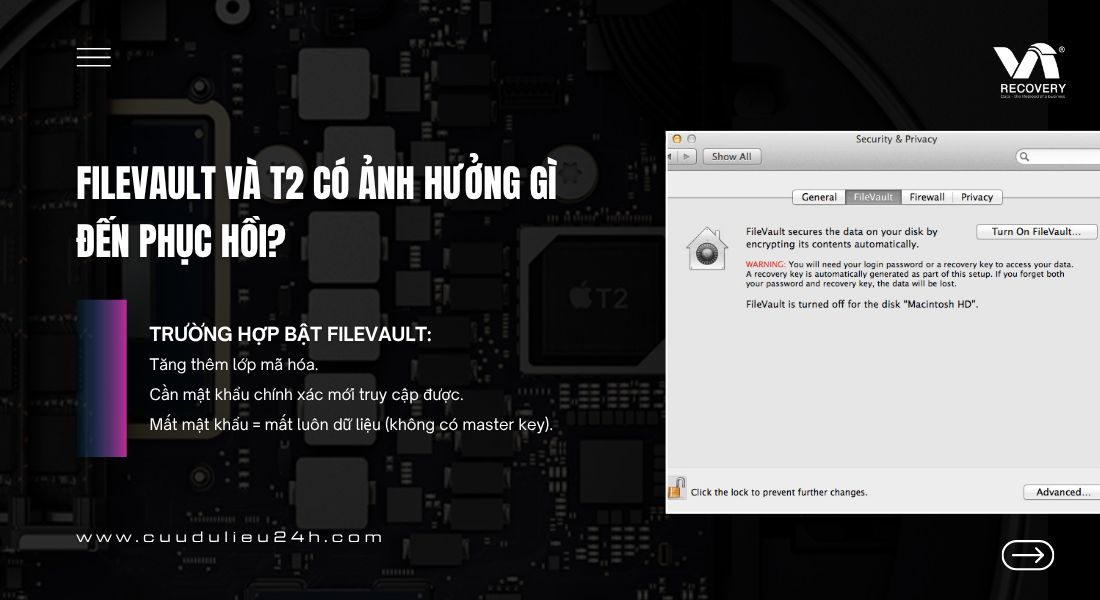Click "Click the lock to prevent further changes" text

click(779, 493)
